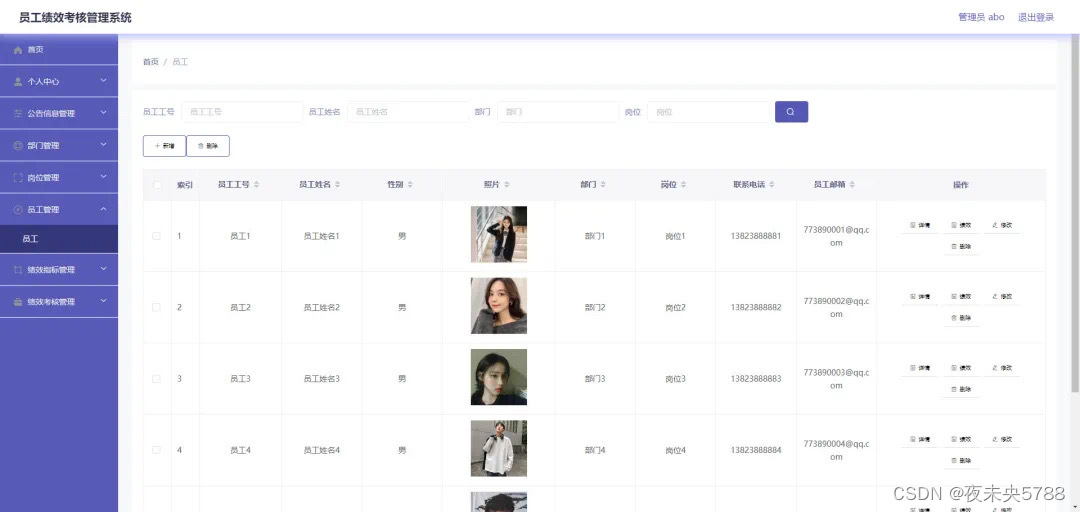Image resolution: width=1080 pixels, height=512 pixels.
Task: Click email 773890002@qq.com cell
Action: (x=836, y=307)
